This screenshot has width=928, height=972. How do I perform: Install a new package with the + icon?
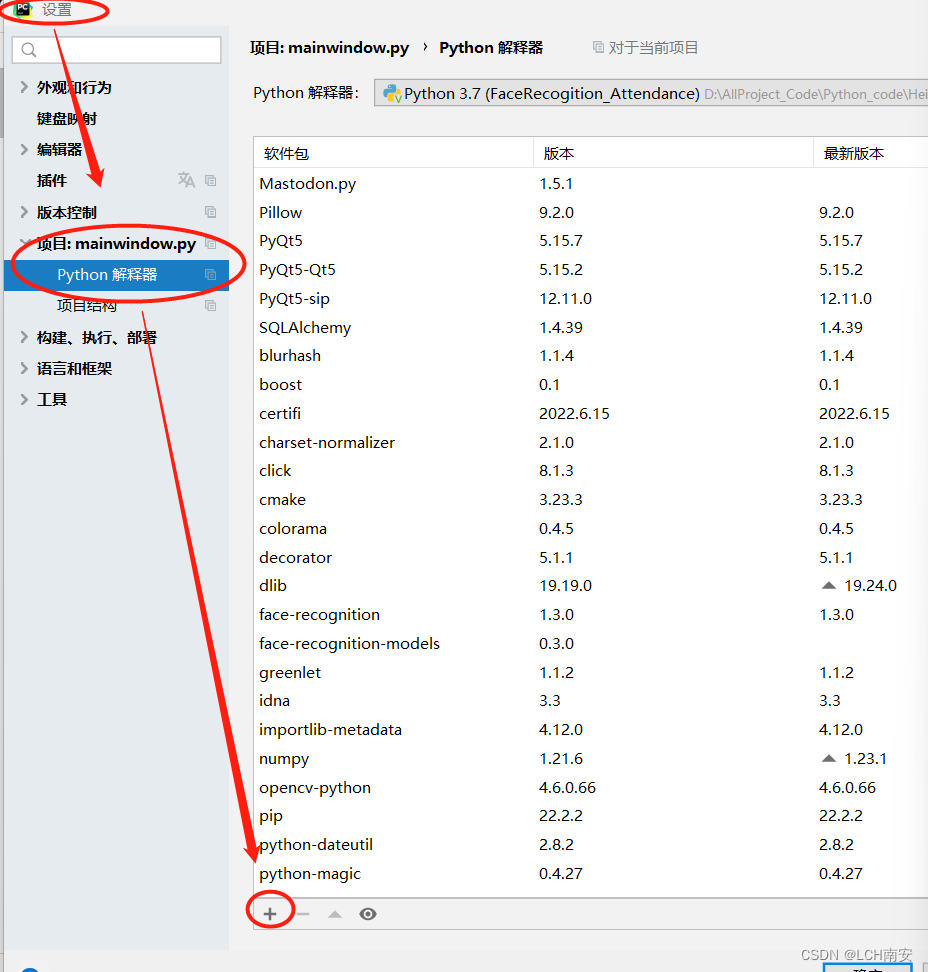coord(270,913)
